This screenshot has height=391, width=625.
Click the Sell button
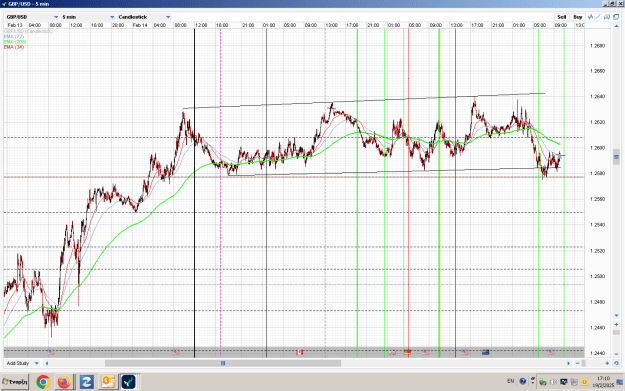click(562, 17)
